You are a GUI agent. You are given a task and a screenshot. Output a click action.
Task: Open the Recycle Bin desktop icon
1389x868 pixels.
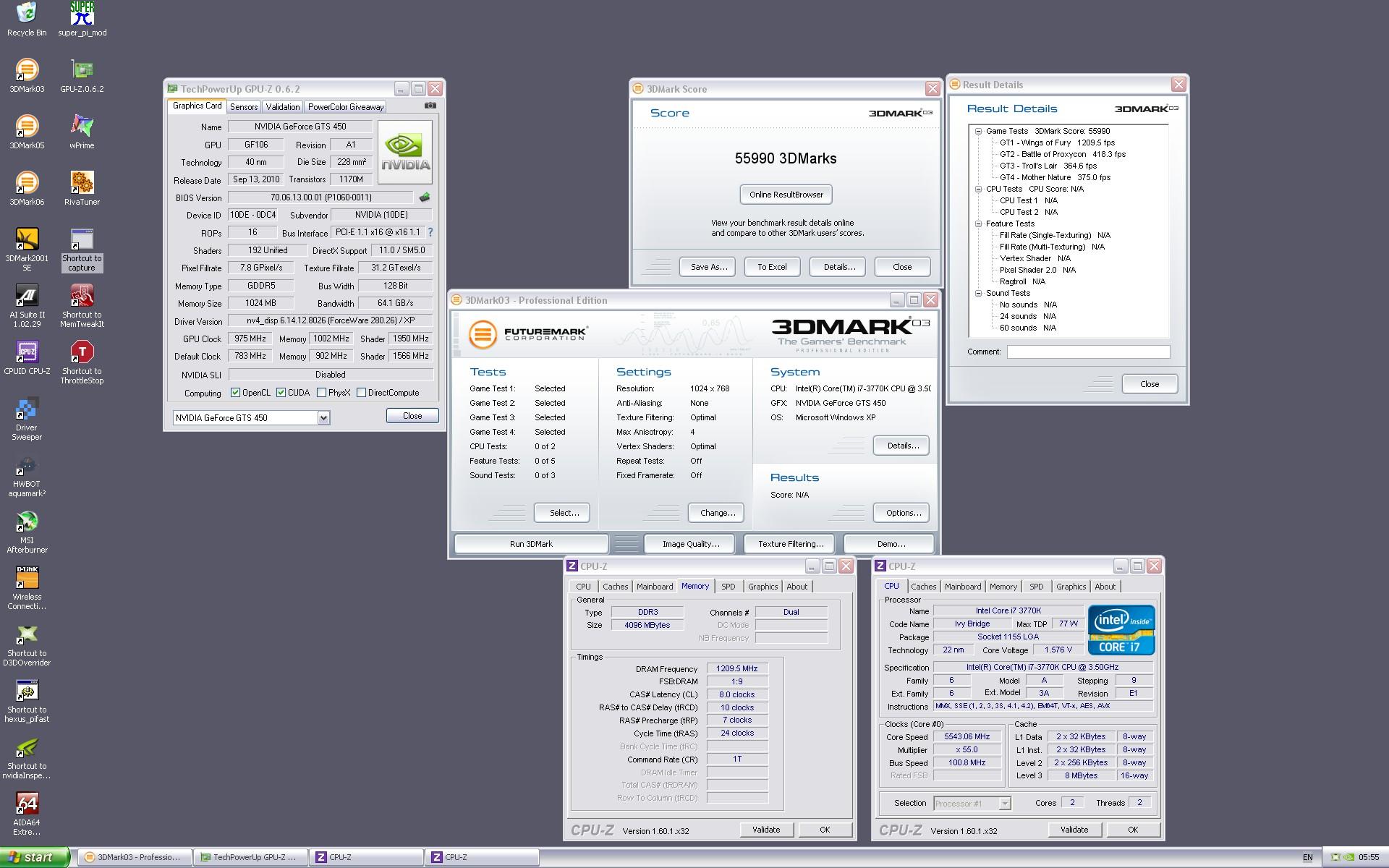pos(27,19)
